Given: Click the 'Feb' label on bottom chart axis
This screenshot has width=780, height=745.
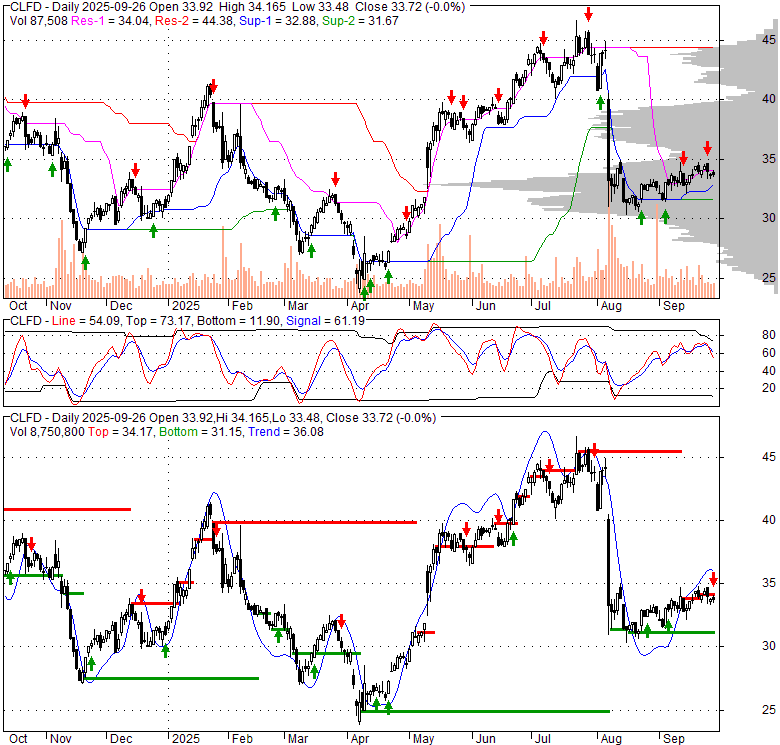Looking at the screenshot, I should [x=242, y=739].
